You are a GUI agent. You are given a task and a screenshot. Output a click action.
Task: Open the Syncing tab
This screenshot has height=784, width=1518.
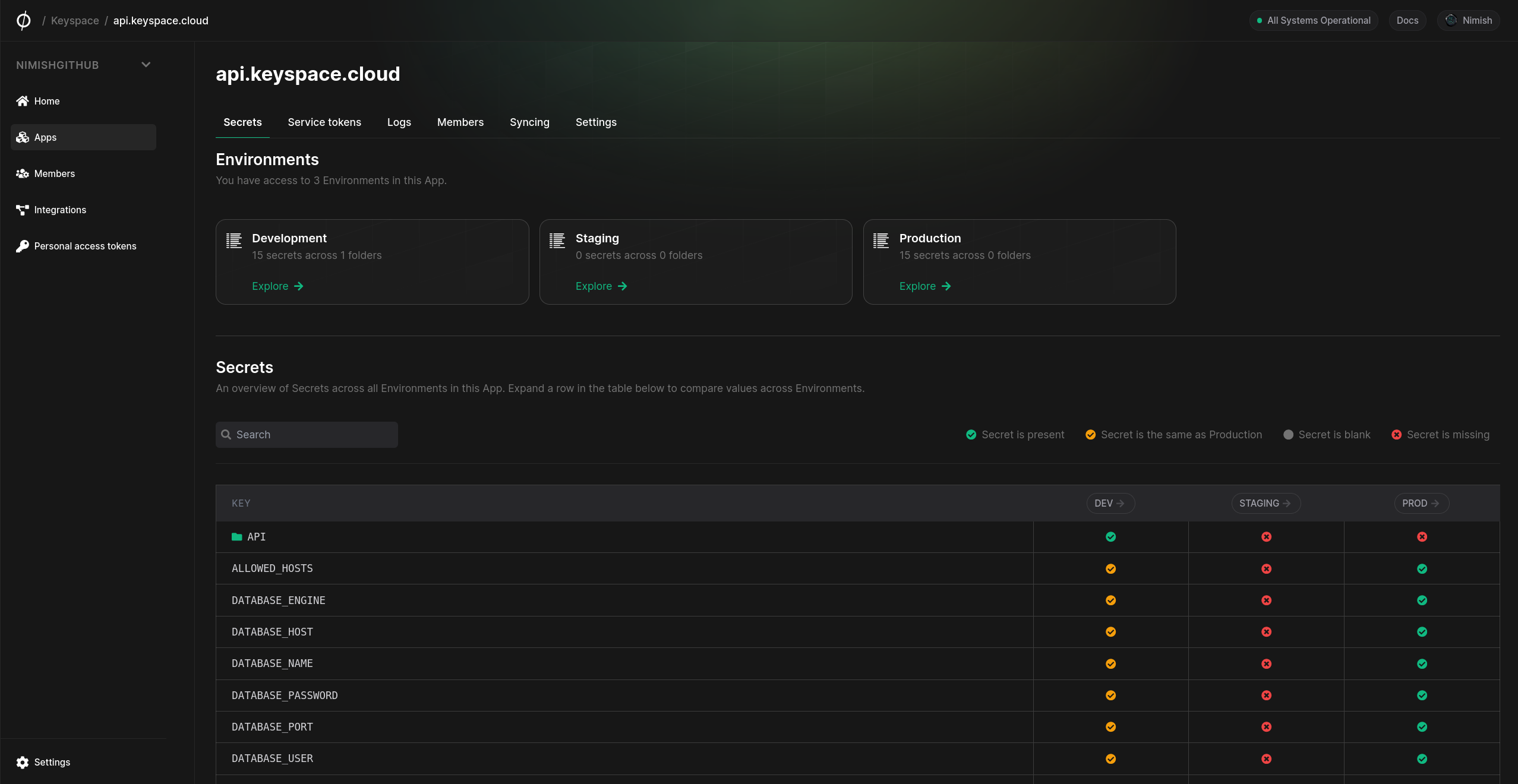pos(529,122)
